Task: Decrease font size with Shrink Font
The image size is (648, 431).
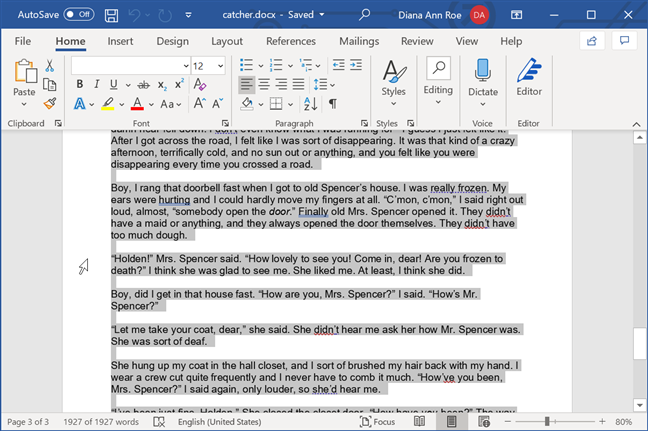Action: (217, 103)
